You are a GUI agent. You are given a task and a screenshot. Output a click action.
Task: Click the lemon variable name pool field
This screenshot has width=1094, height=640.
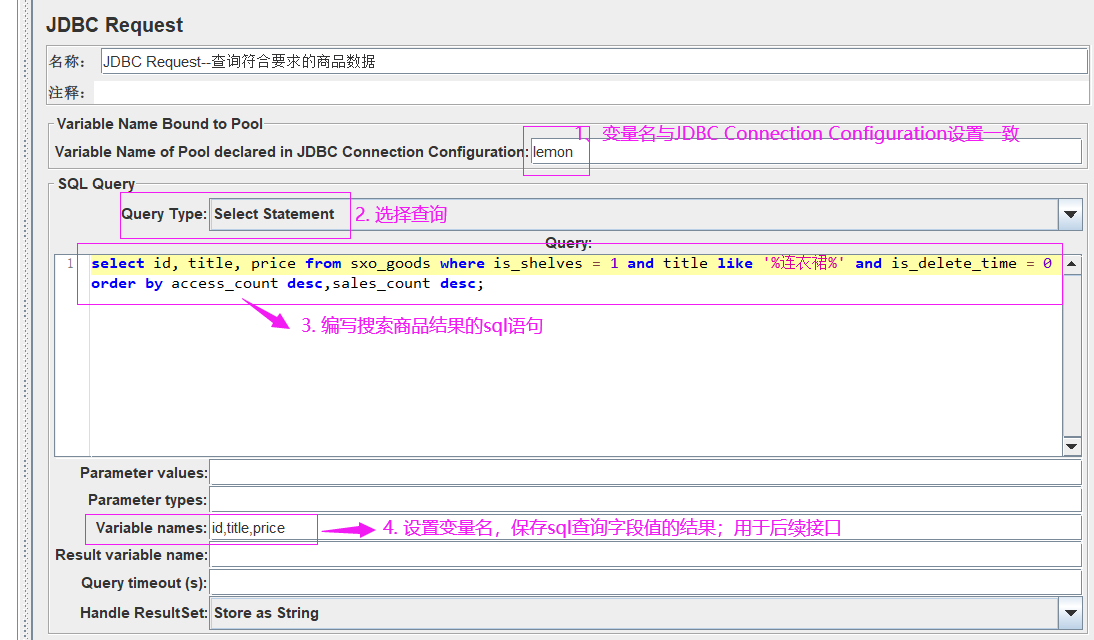click(x=556, y=152)
